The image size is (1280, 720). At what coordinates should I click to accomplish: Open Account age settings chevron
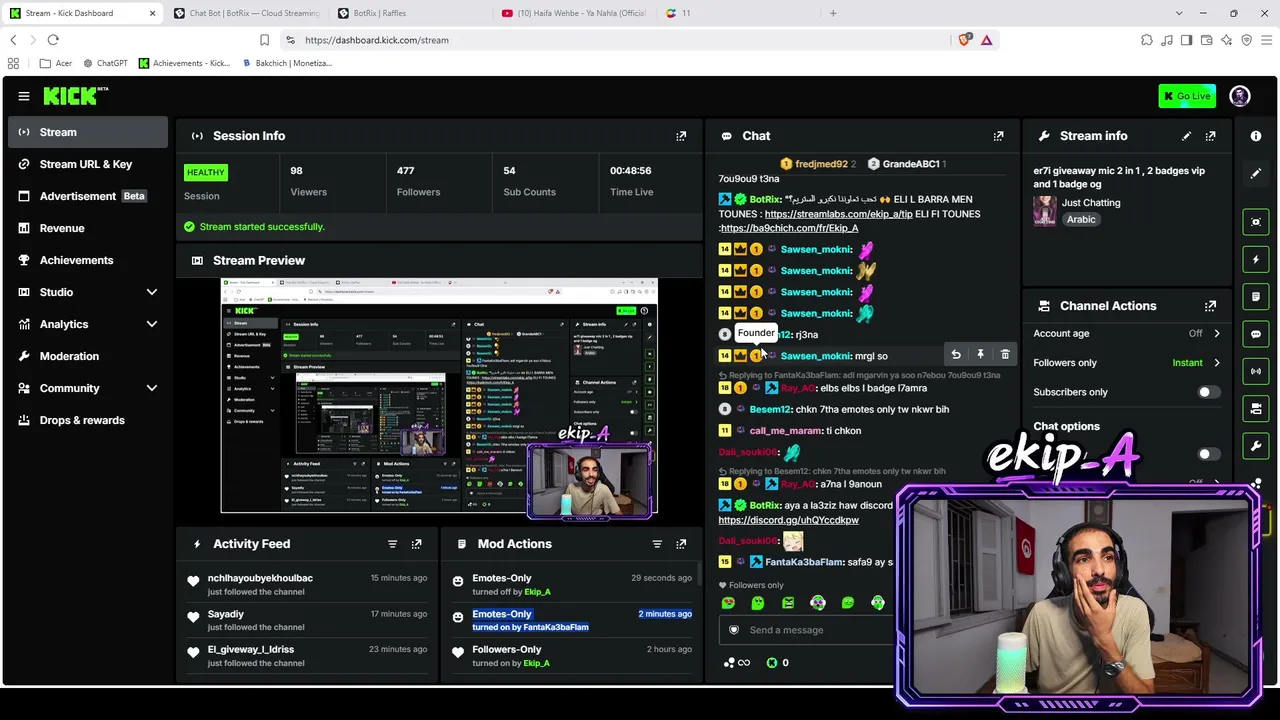[1216, 334]
